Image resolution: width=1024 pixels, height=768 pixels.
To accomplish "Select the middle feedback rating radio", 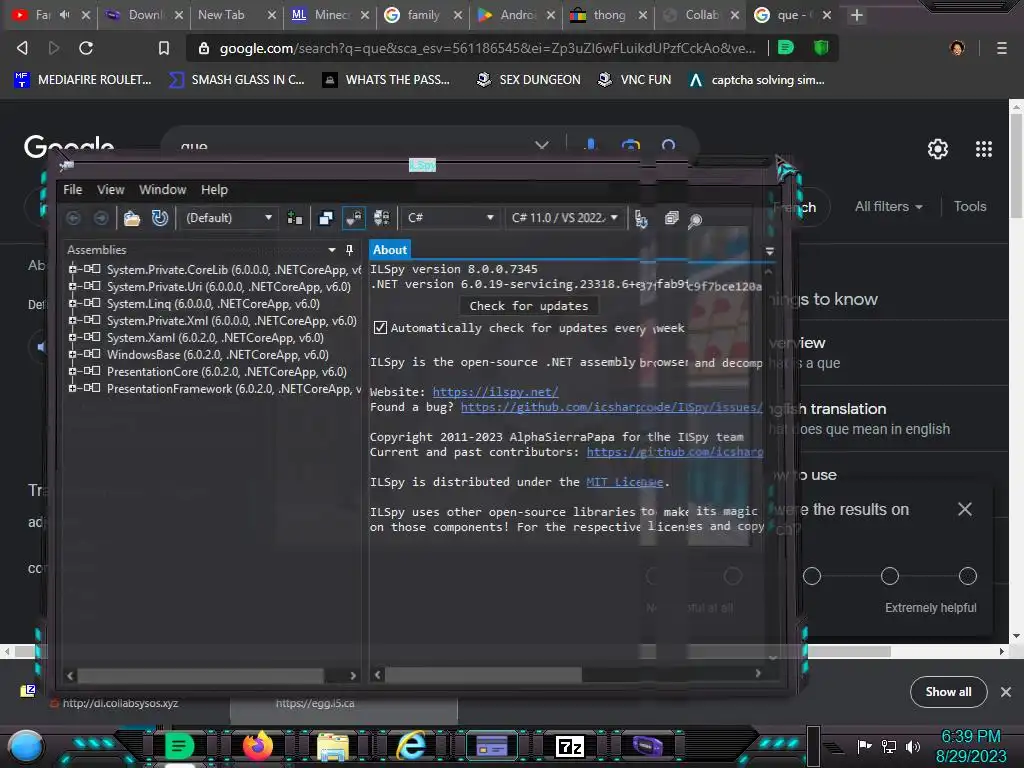I will [x=811, y=576].
